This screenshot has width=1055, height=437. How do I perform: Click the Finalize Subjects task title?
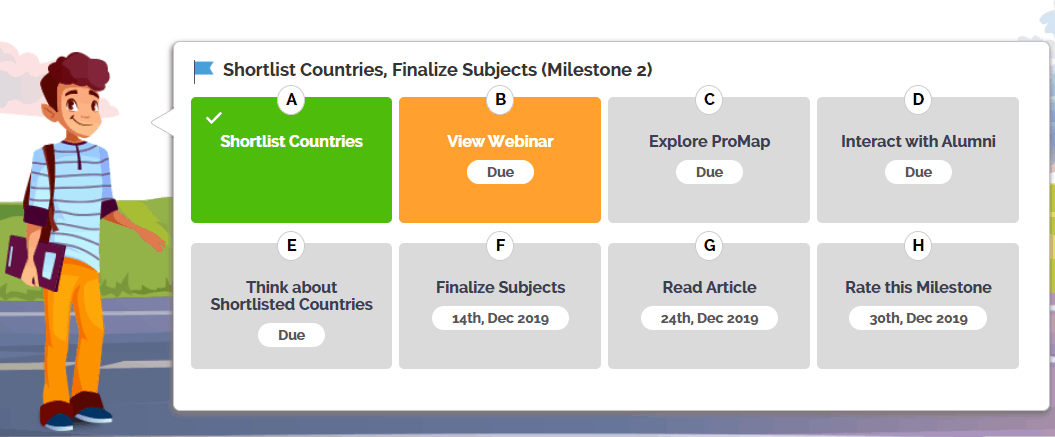point(501,288)
